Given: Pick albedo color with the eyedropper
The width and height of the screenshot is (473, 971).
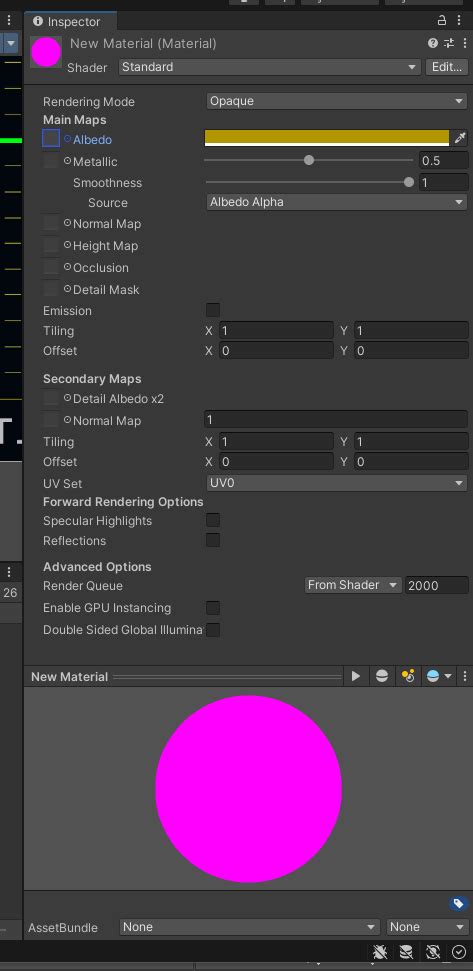Looking at the screenshot, I should 459,138.
